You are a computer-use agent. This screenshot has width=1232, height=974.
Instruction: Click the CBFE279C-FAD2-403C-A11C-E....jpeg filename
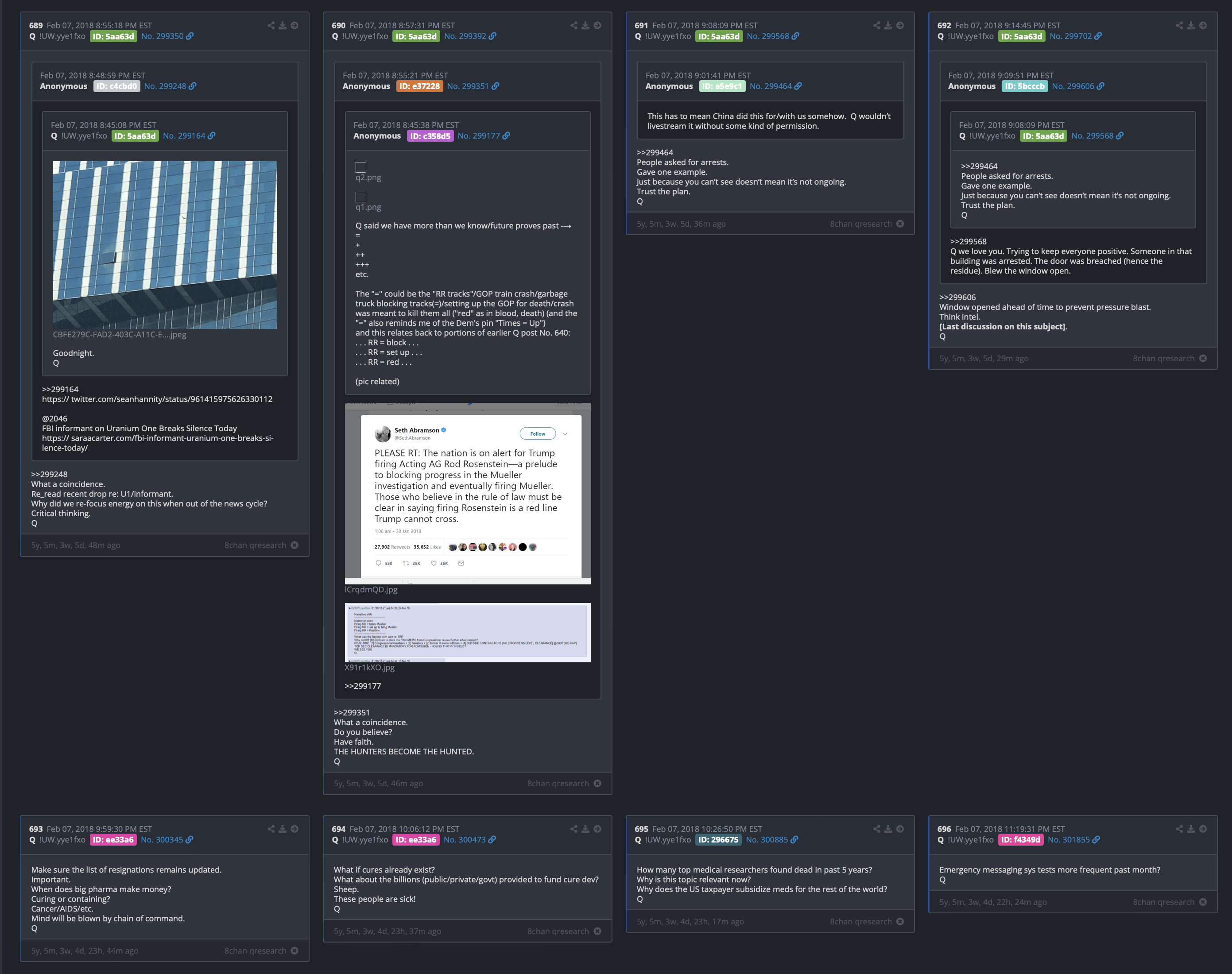point(120,334)
